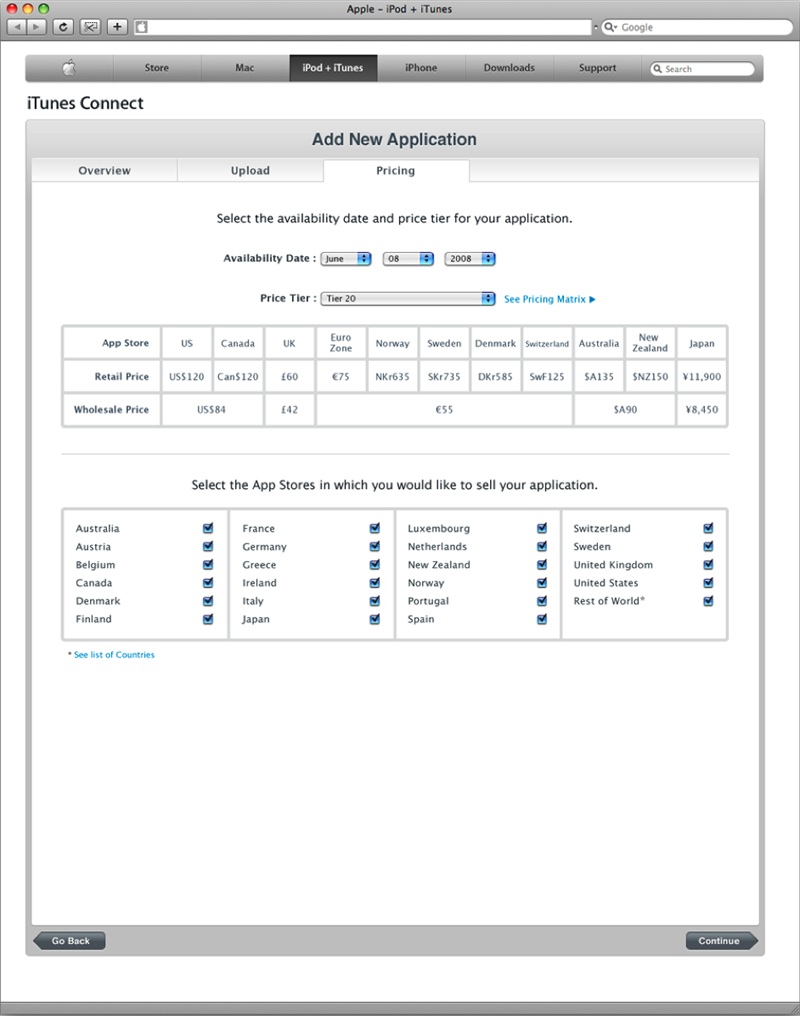Click the Apple logo in navigation bar
This screenshot has width=800, height=1016.
point(69,67)
